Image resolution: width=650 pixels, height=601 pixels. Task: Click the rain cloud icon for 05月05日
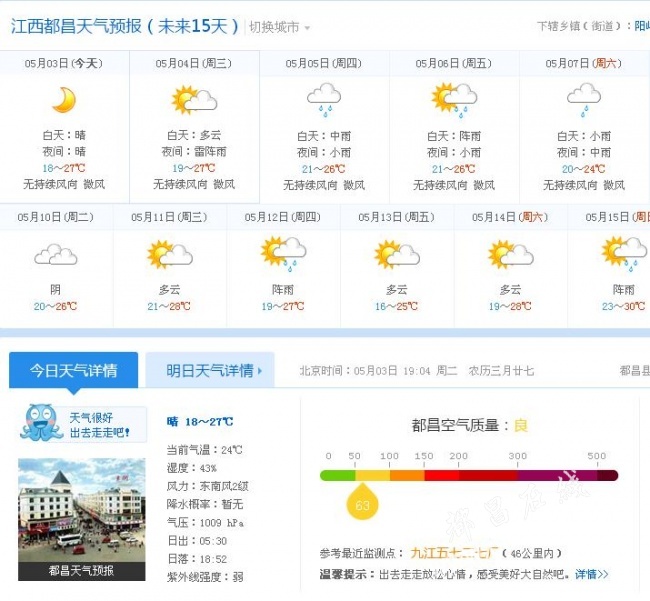[324, 99]
